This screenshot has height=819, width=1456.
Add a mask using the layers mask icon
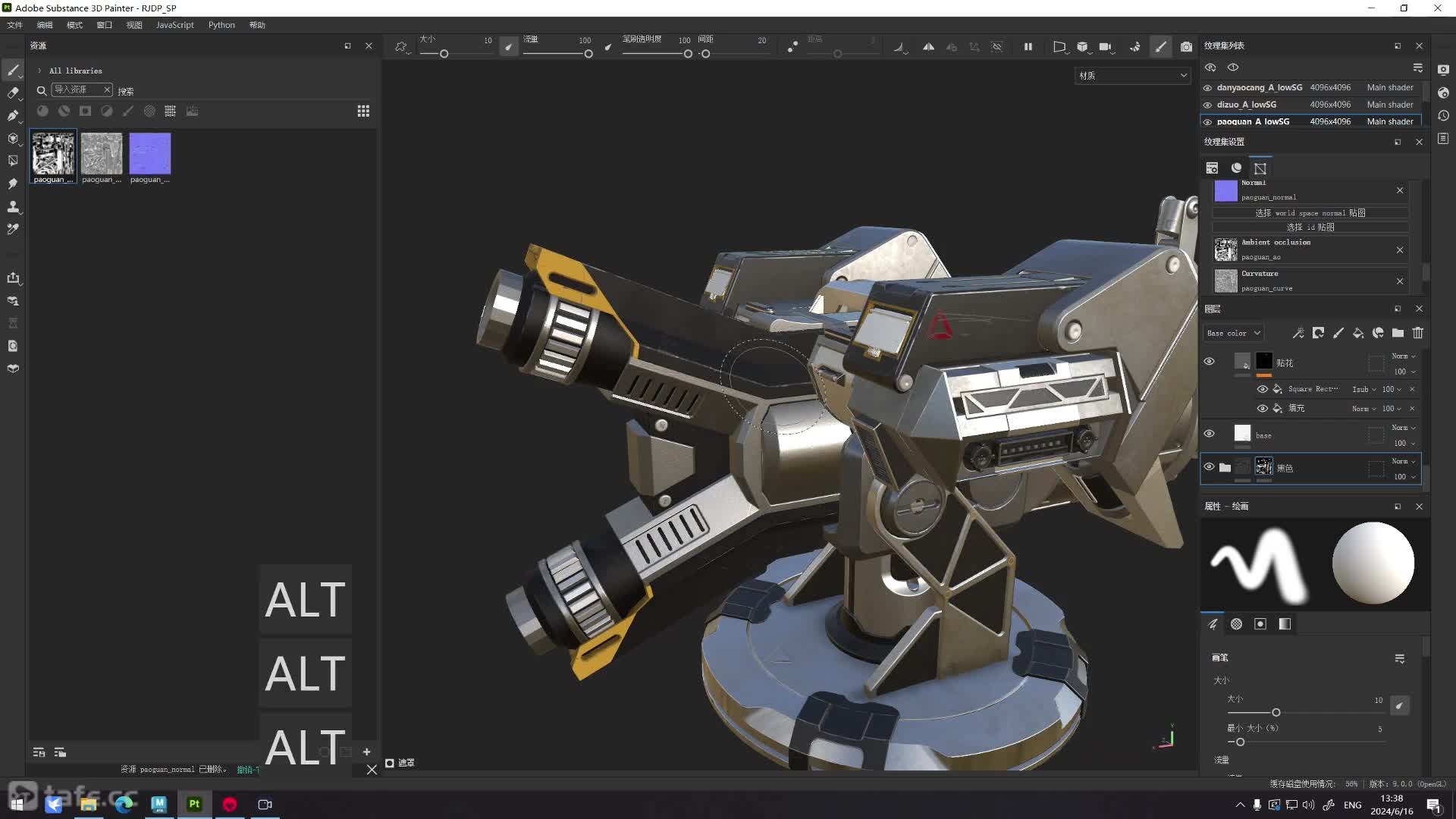tap(1318, 333)
